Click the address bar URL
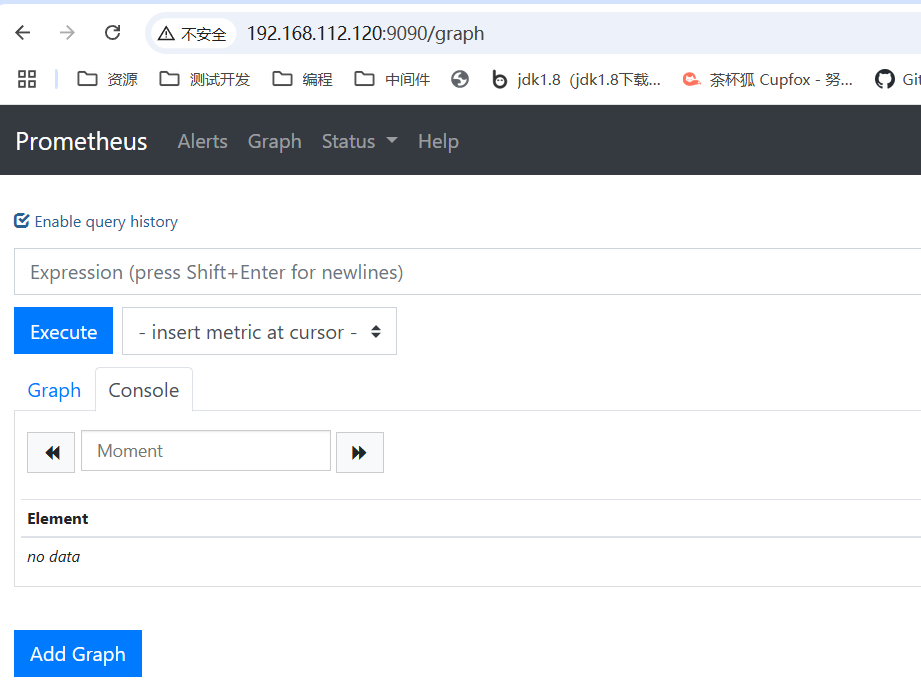This screenshot has height=695, width=921. pyautogui.click(x=365, y=33)
